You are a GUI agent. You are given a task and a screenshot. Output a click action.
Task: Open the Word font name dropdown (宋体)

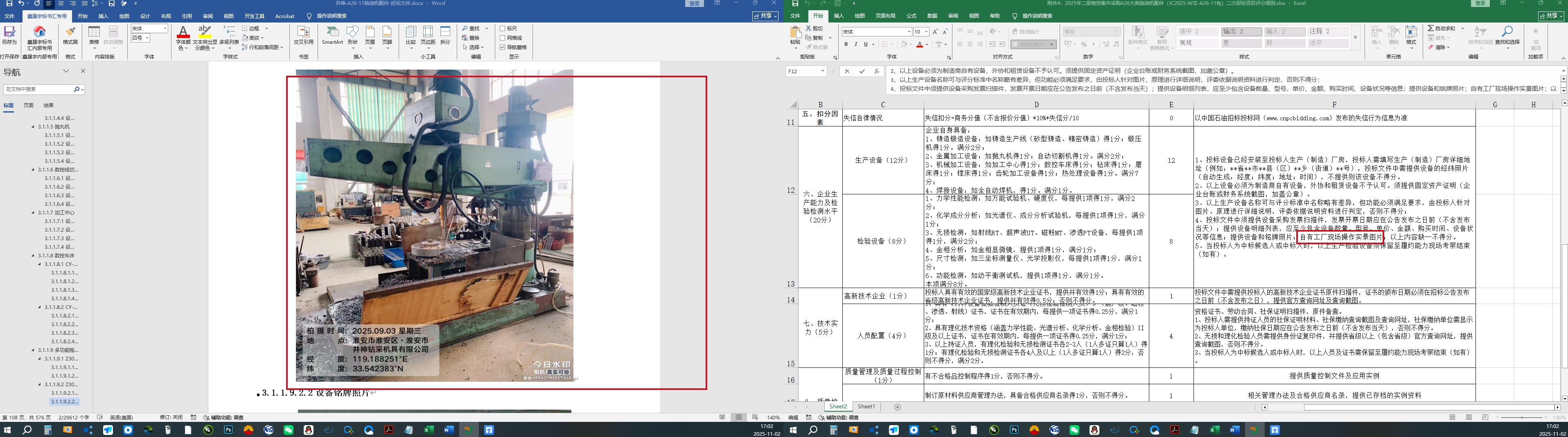coord(165,29)
